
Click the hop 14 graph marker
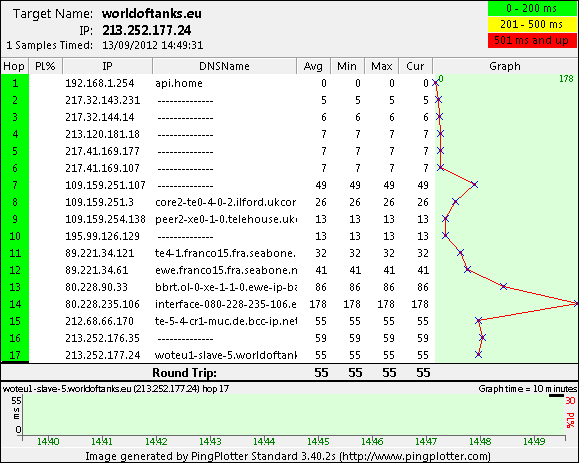click(x=576, y=303)
